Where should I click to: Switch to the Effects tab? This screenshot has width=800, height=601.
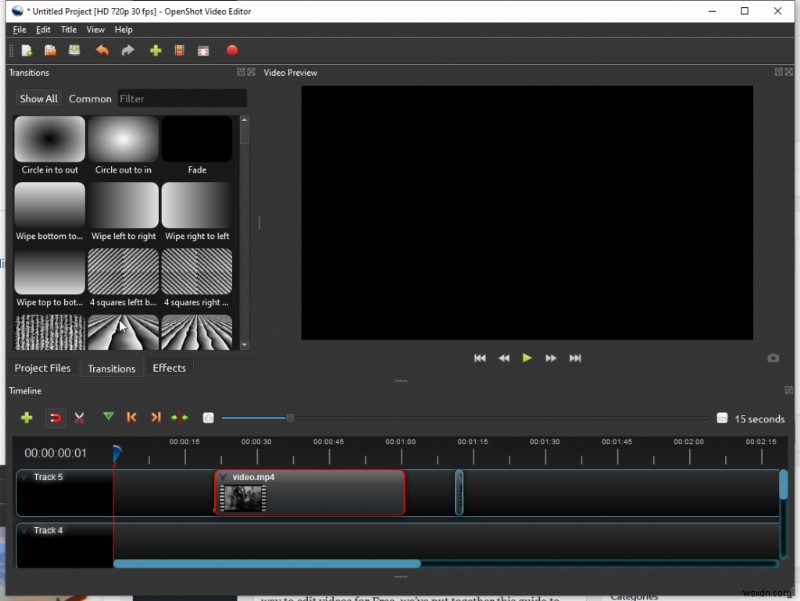[169, 368]
